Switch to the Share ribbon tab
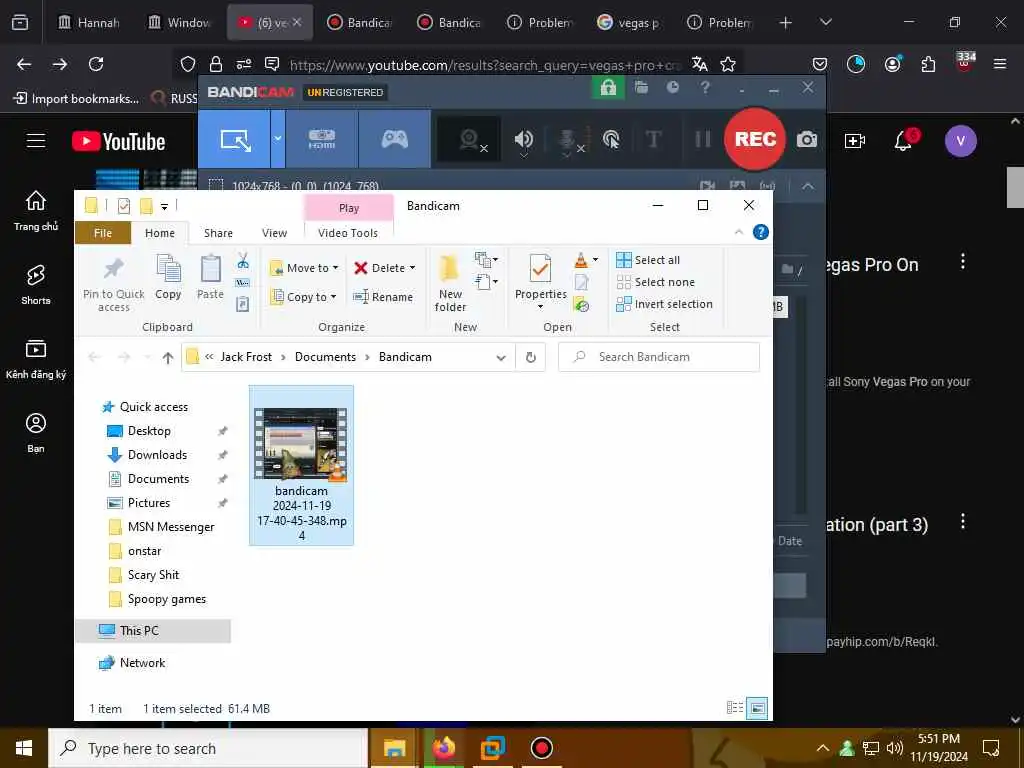 (218, 233)
